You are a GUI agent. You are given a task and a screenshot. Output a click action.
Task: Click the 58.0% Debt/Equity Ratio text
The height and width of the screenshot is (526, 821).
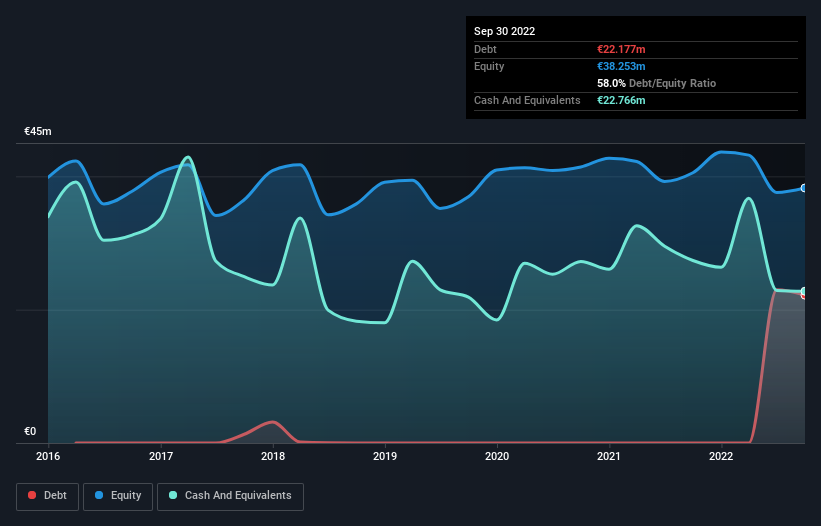point(657,83)
